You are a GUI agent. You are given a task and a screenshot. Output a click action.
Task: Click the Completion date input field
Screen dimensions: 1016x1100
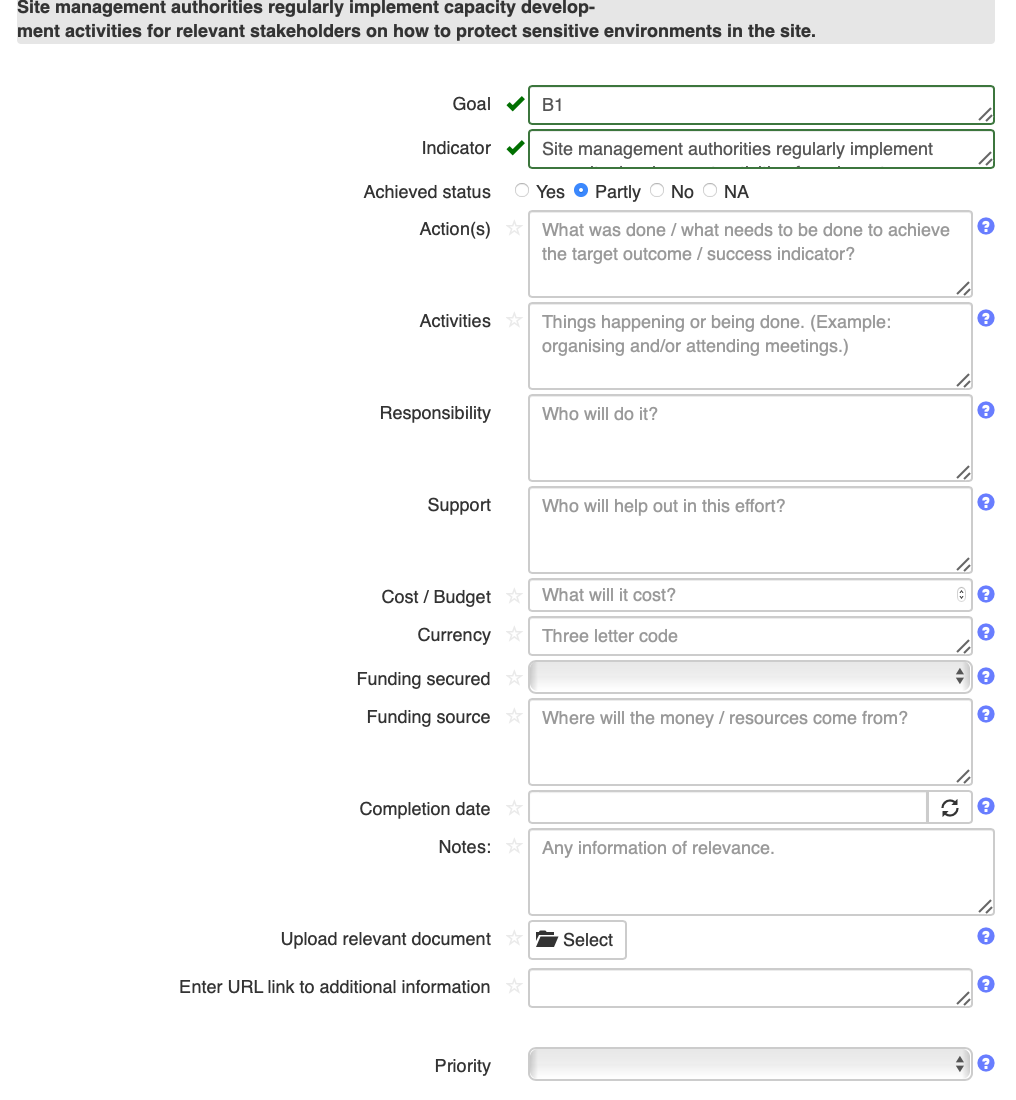click(728, 808)
